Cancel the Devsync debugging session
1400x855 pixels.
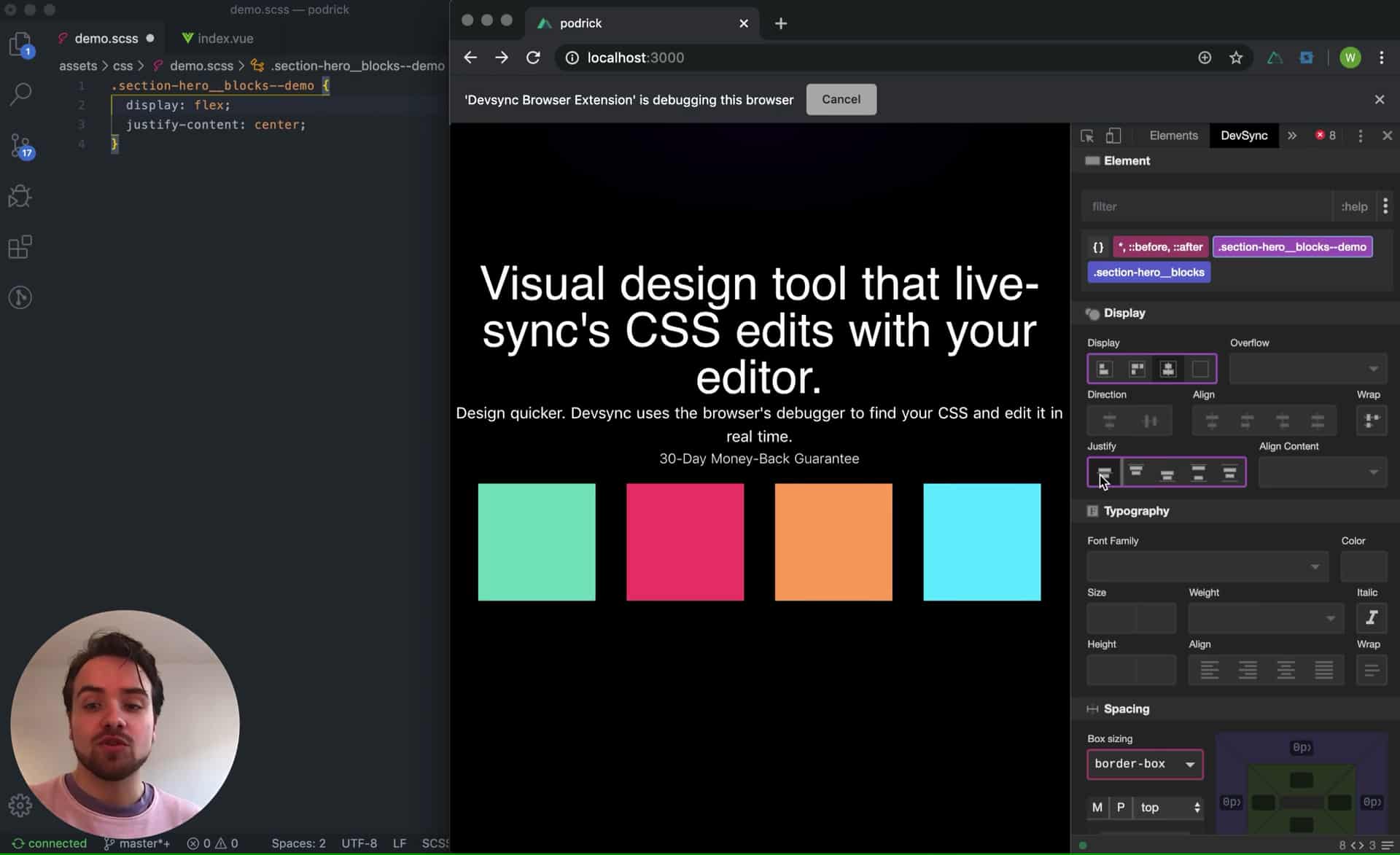click(841, 99)
